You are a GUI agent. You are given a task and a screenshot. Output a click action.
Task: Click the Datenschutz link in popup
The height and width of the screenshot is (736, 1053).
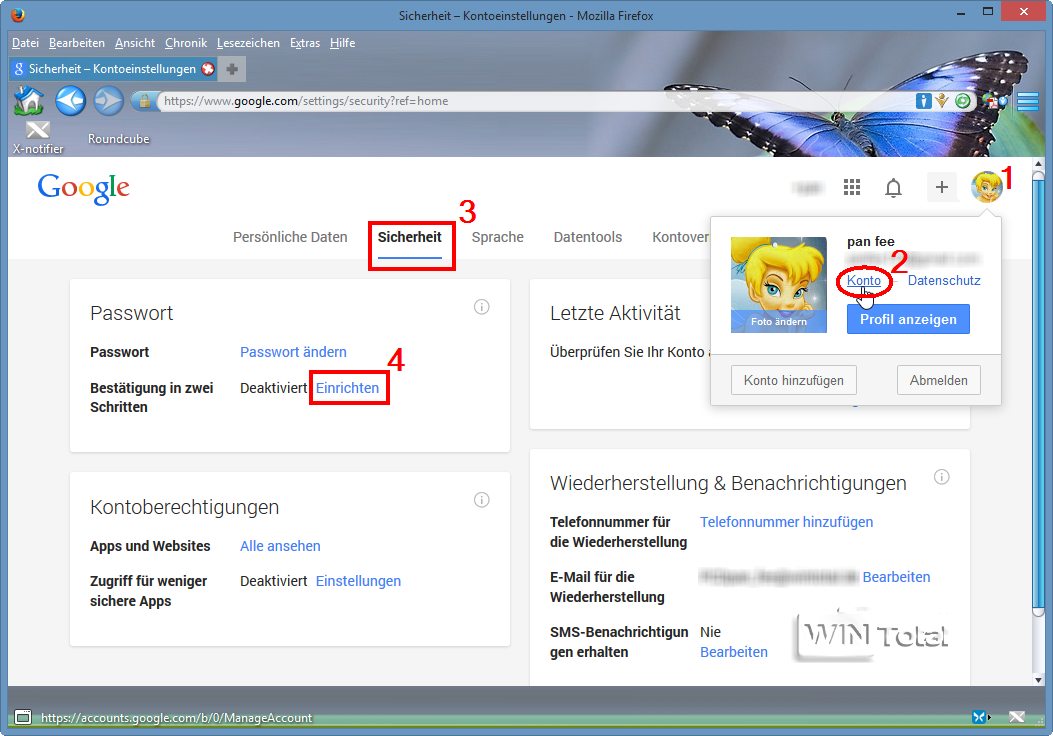click(944, 280)
